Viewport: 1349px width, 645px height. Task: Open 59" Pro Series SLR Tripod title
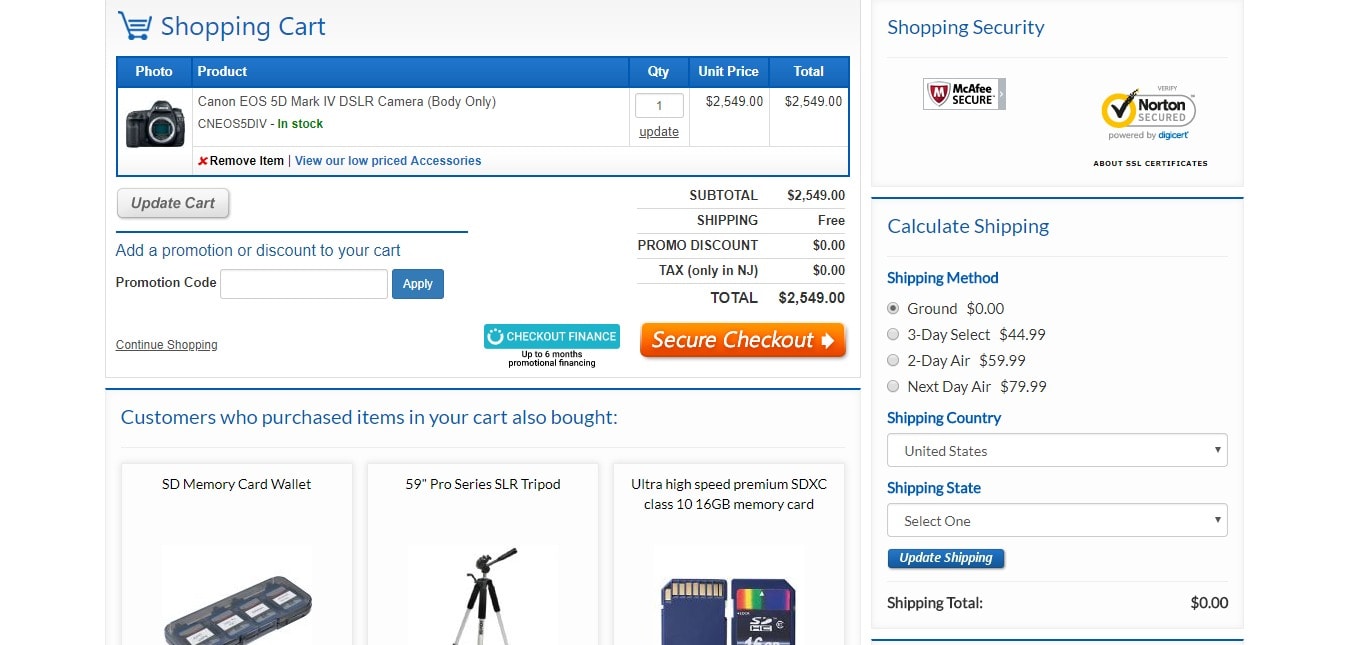[x=483, y=484]
